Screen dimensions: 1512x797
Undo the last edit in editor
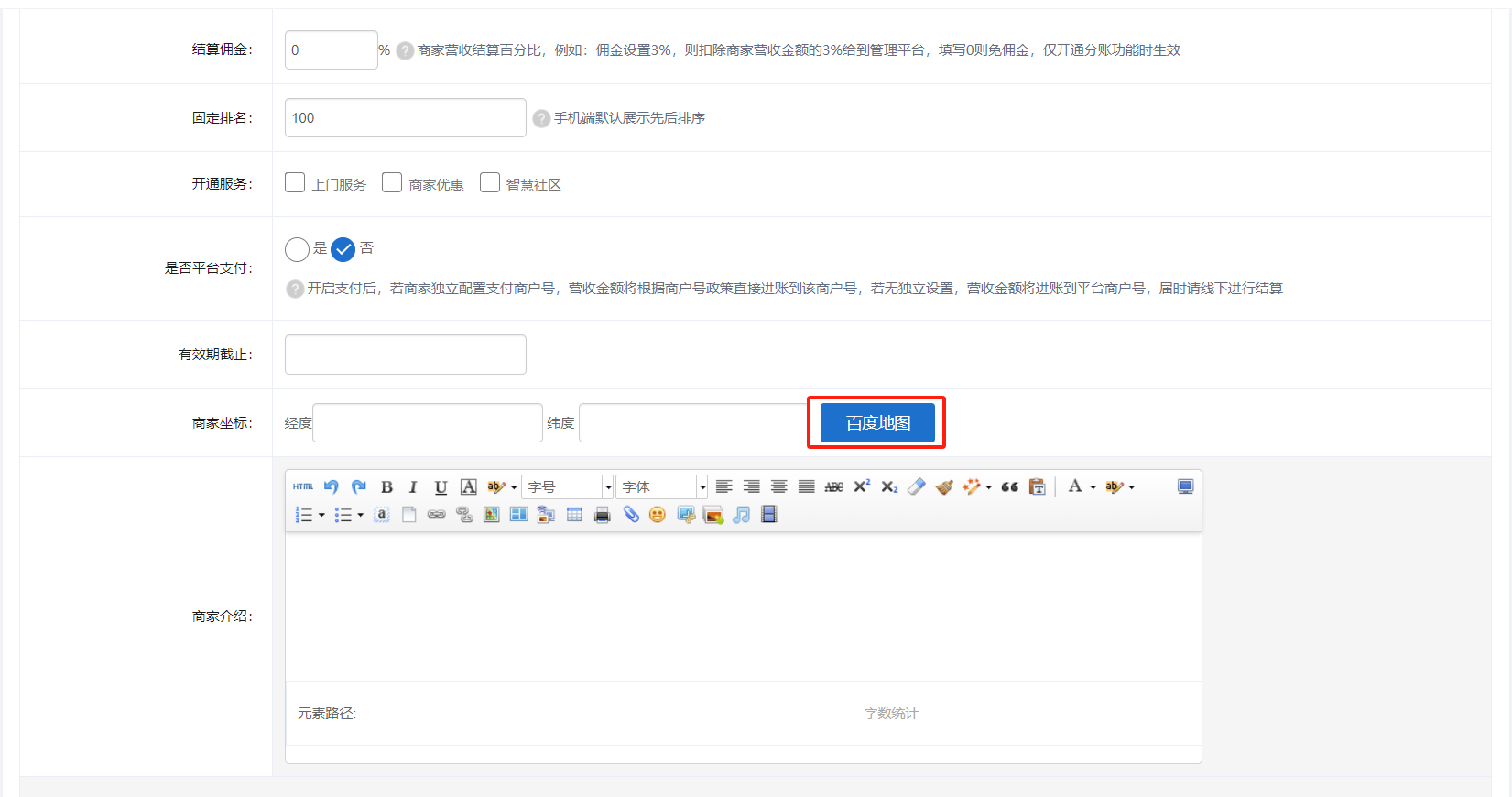click(332, 487)
